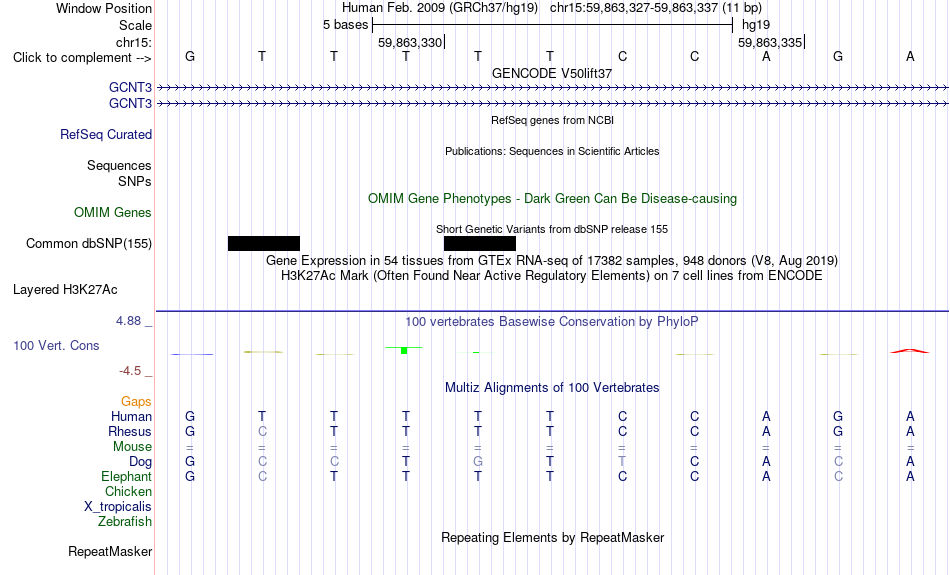Select the Elephant species label
Screen dimensions: 950x575
coord(127,477)
